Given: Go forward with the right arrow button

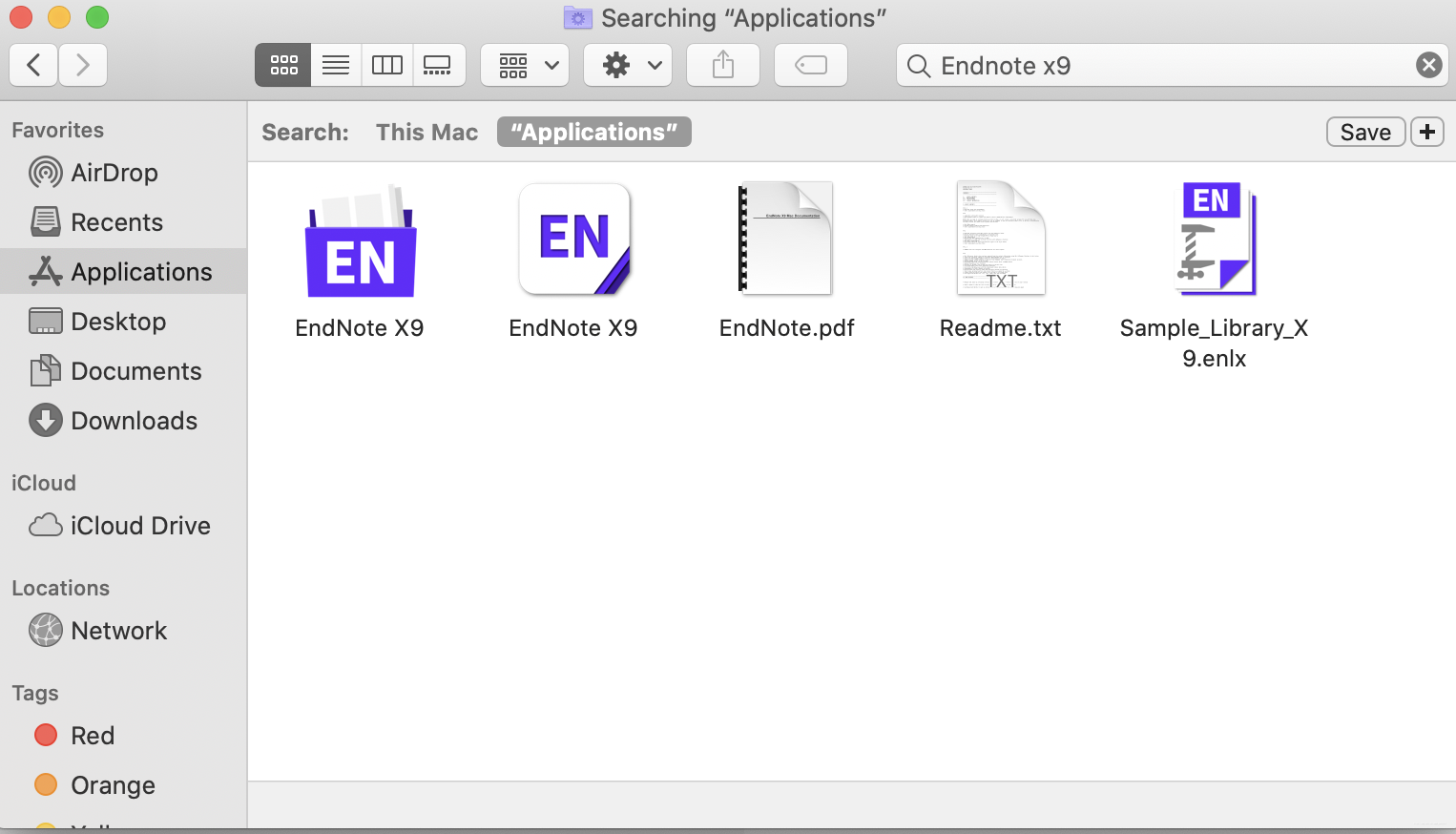Looking at the screenshot, I should pos(83,65).
